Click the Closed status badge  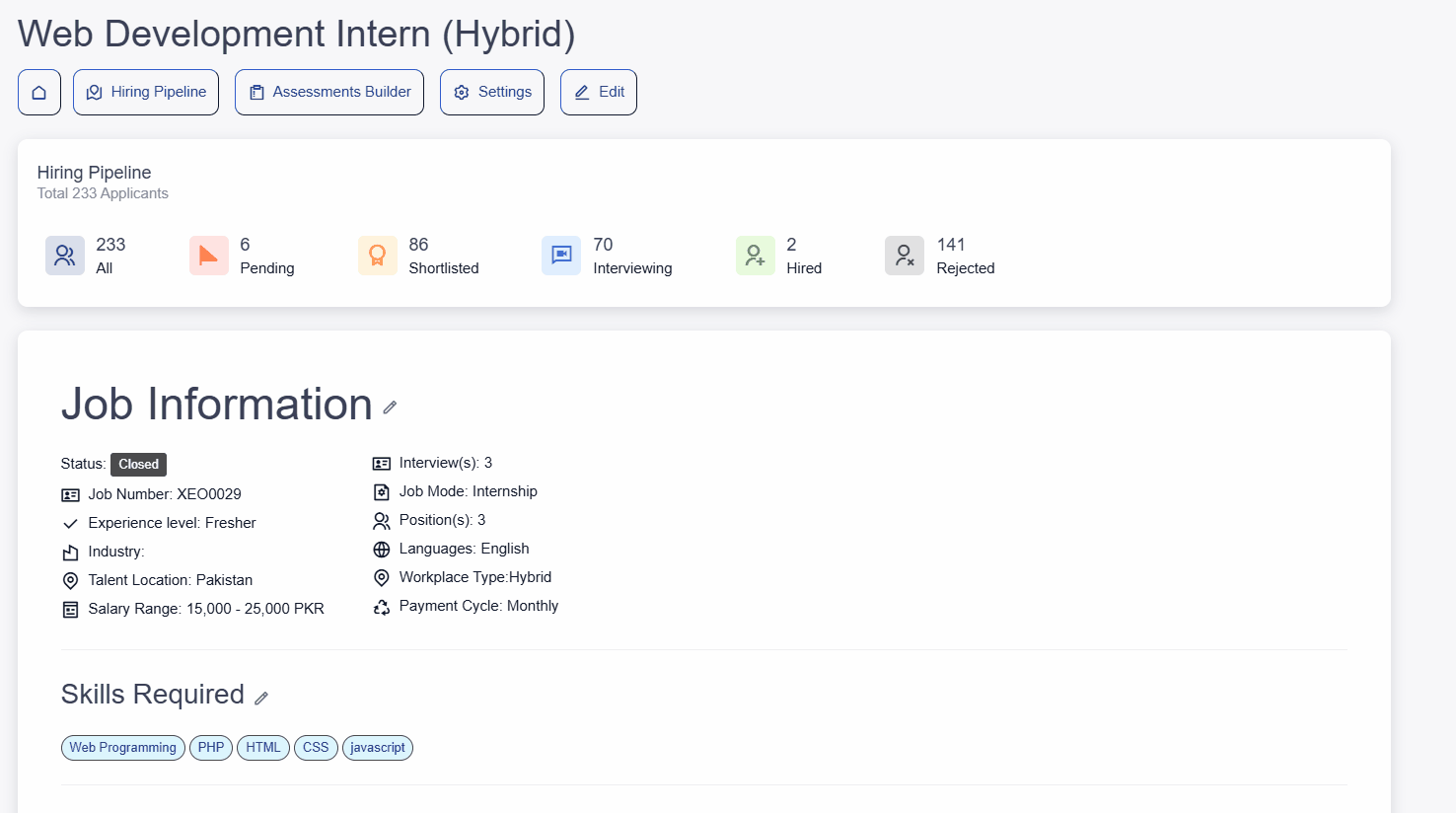coord(138,465)
